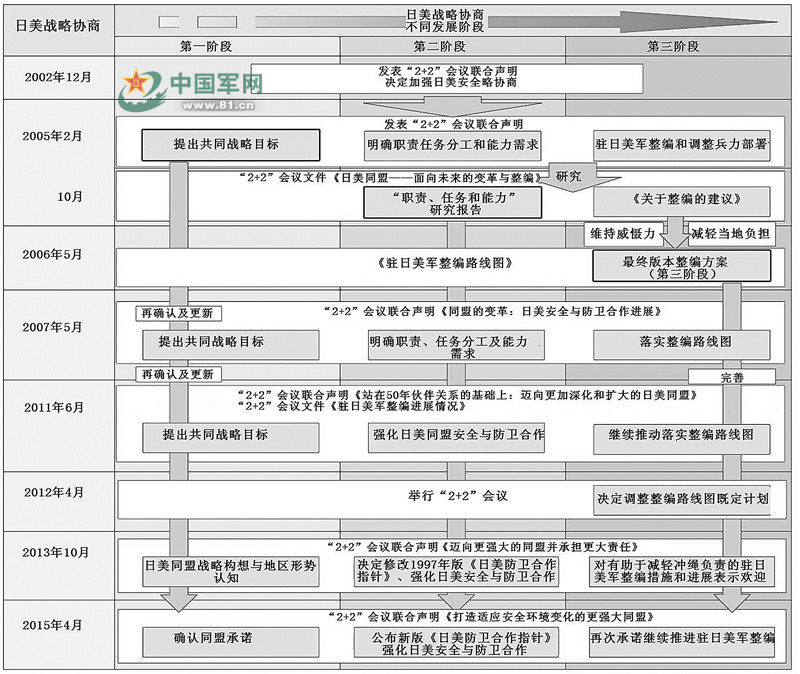Click the 2013年10月 date cell
The height and width of the screenshot is (674, 800).
pyautogui.click(x=59, y=566)
